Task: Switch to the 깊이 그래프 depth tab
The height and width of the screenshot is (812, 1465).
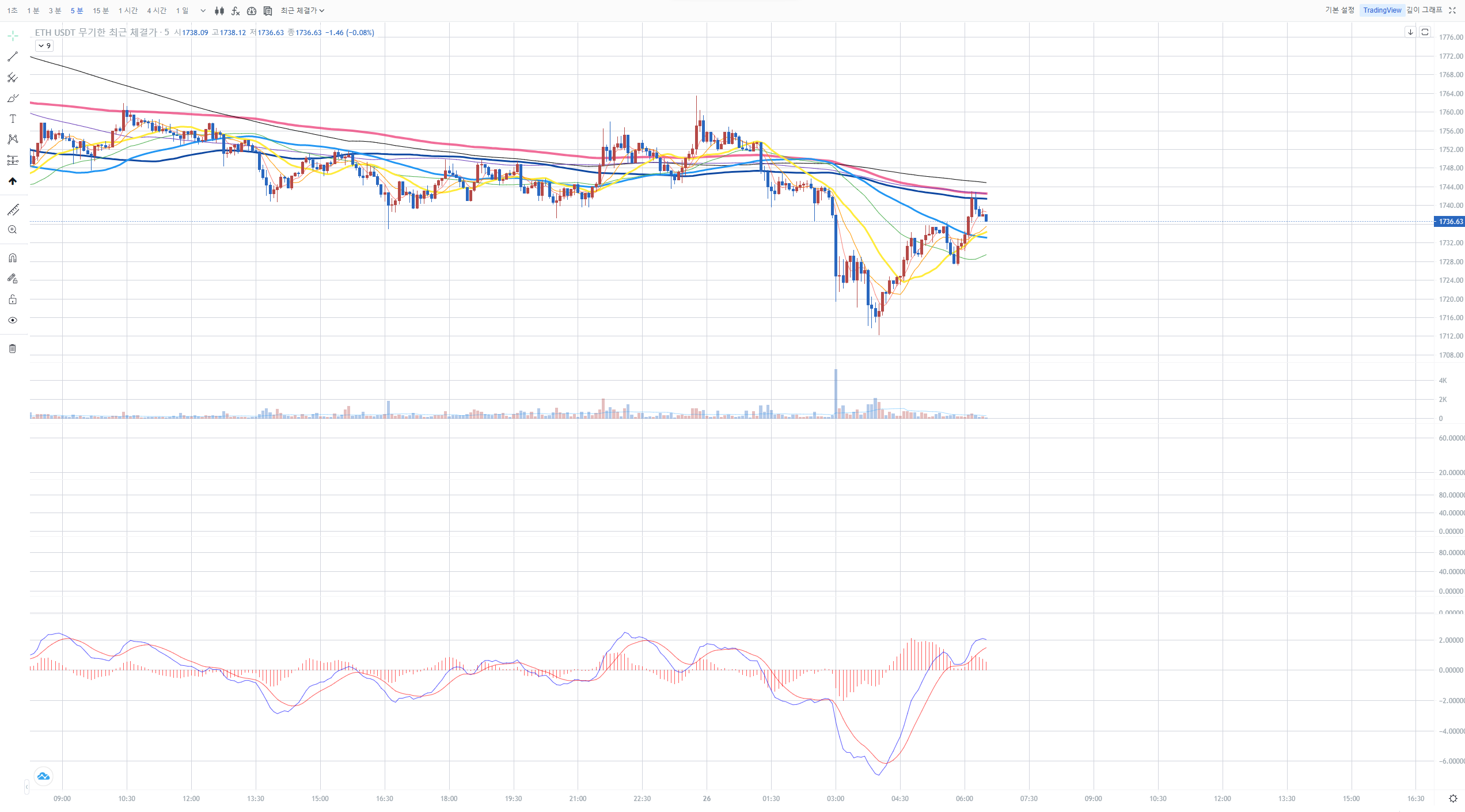Action: click(x=1424, y=10)
